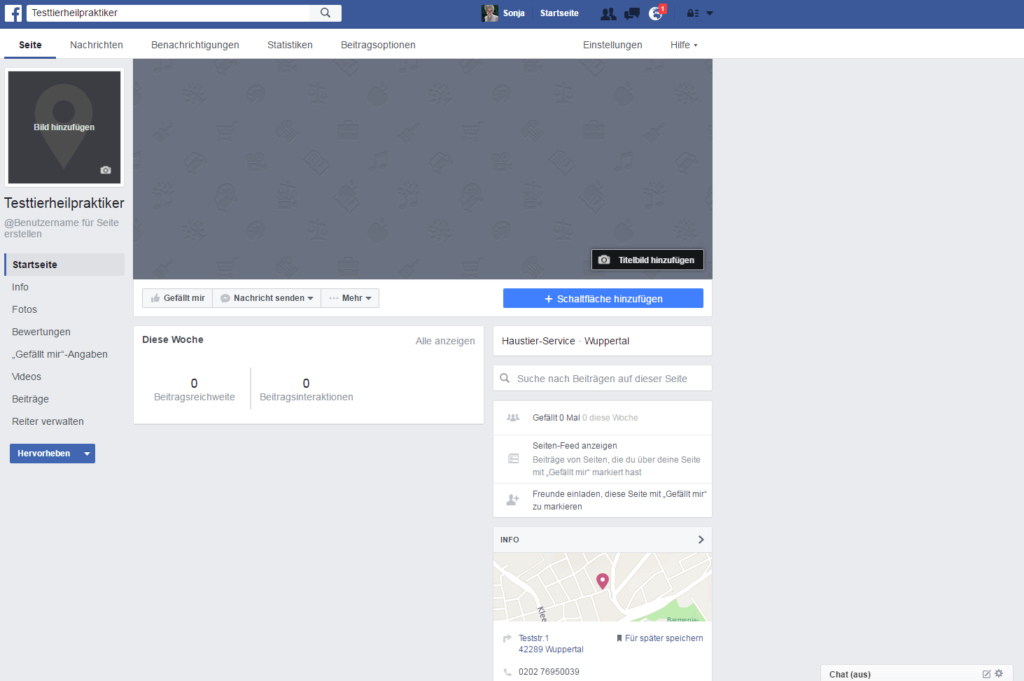Click the Beitragsinteraktionen stat value
The height and width of the screenshot is (681, 1024).
(x=306, y=383)
